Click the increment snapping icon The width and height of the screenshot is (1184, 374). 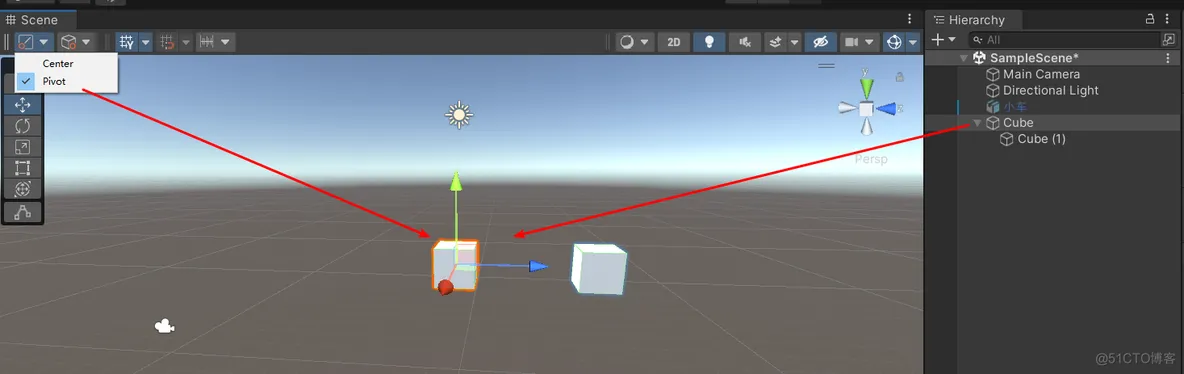pyautogui.click(x=207, y=42)
